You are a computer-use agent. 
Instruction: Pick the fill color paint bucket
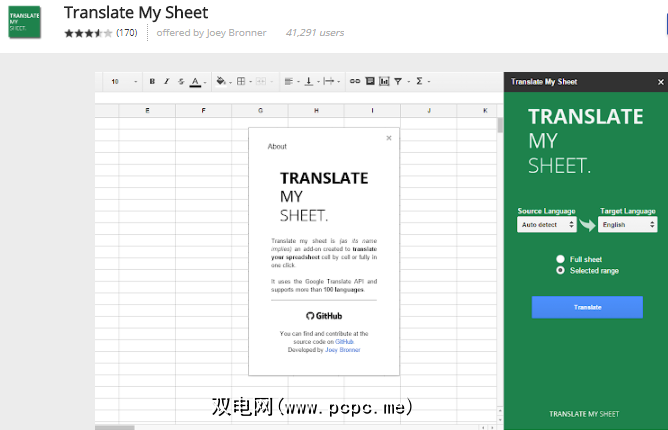[220, 81]
